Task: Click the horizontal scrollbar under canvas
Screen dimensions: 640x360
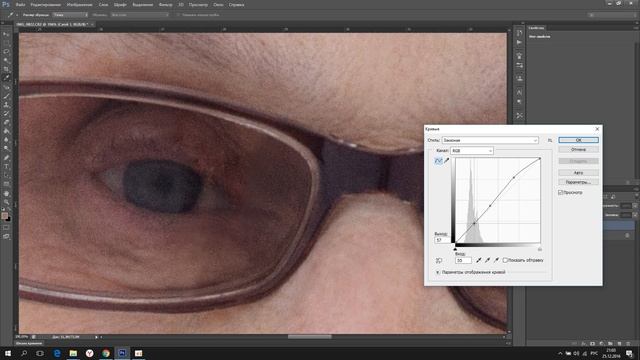Action: point(310,337)
